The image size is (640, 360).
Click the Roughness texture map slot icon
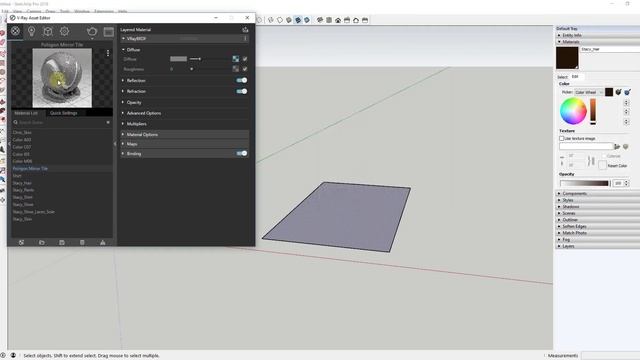tap(236, 69)
